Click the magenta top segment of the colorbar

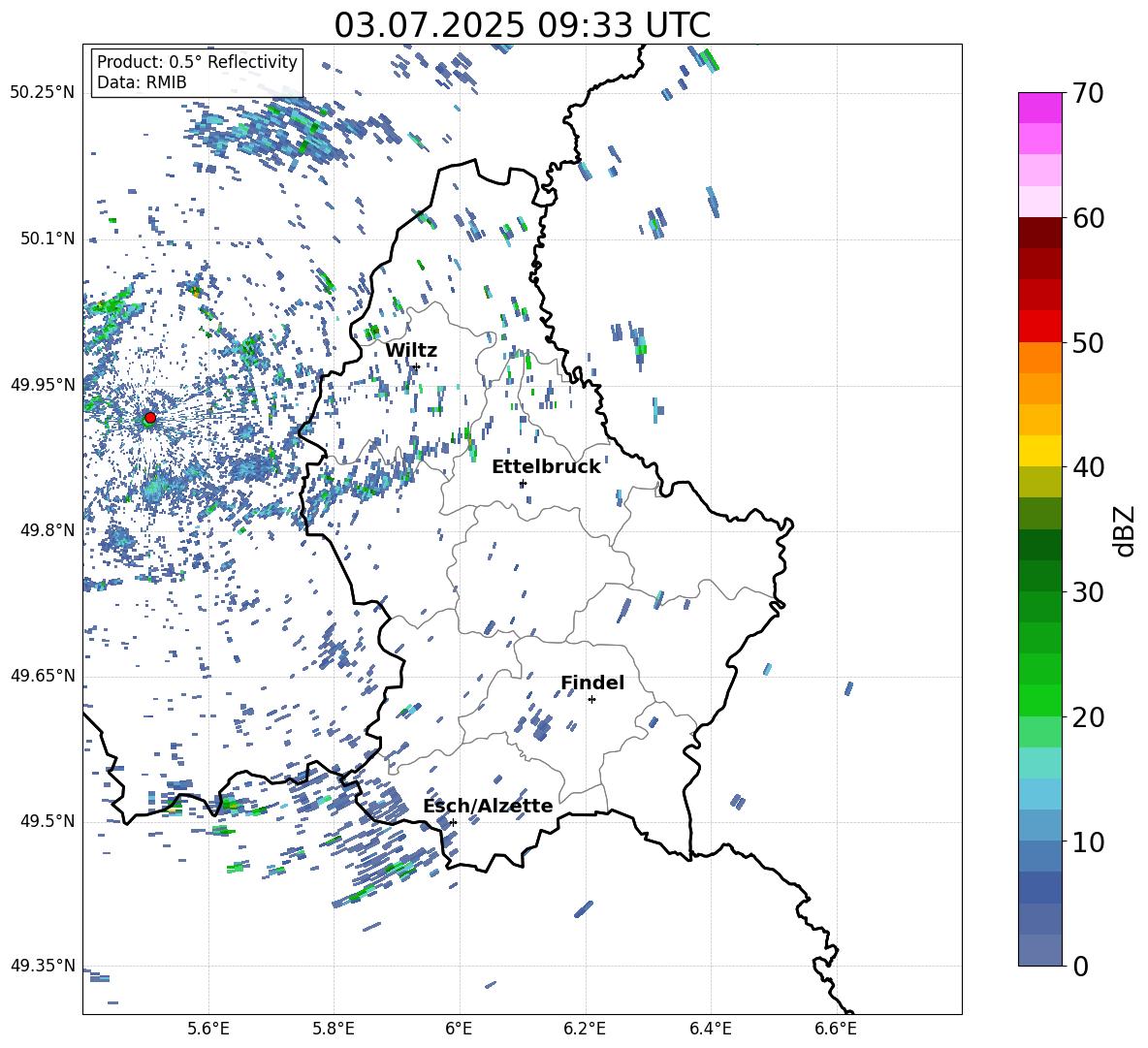1039,108
